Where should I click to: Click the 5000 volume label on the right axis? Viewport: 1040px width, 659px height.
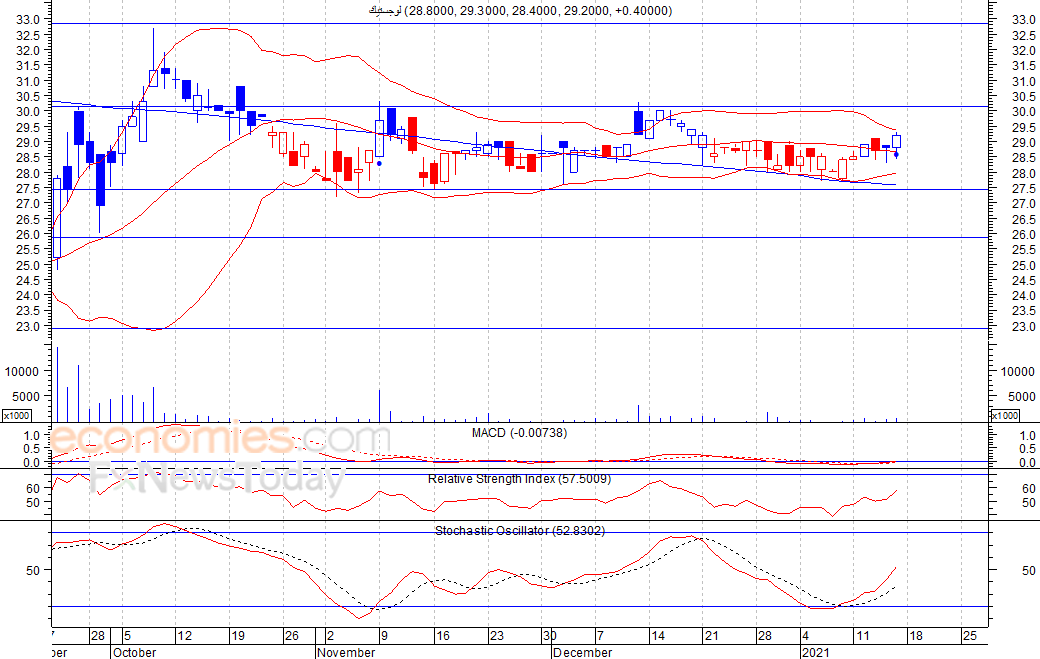pos(1022,396)
